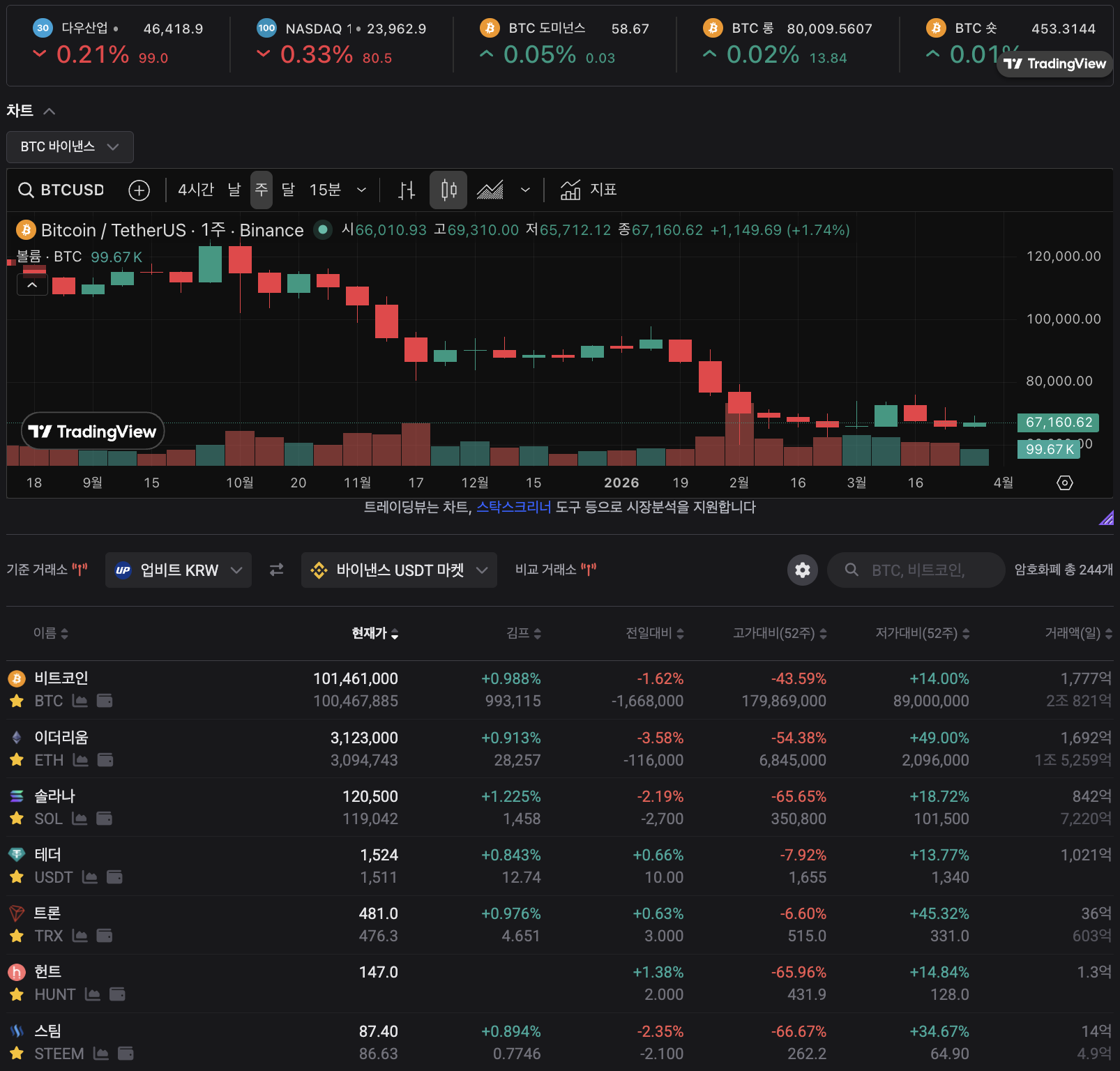This screenshot has height=1071, width=1120.
Task: Open the TradingView badge in ticker bar
Action: (1054, 64)
